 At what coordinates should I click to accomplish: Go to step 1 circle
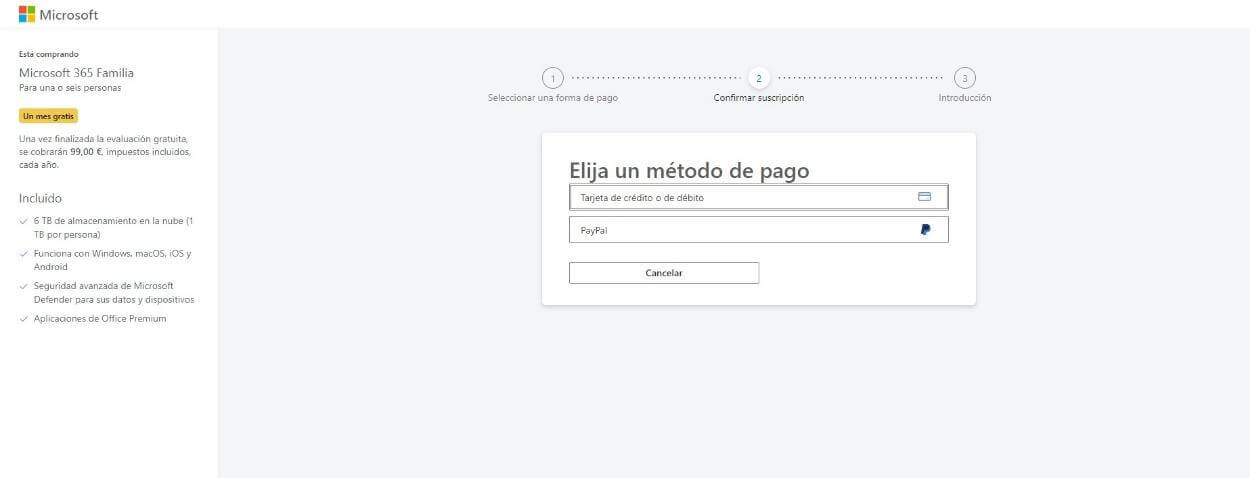point(552,78)
